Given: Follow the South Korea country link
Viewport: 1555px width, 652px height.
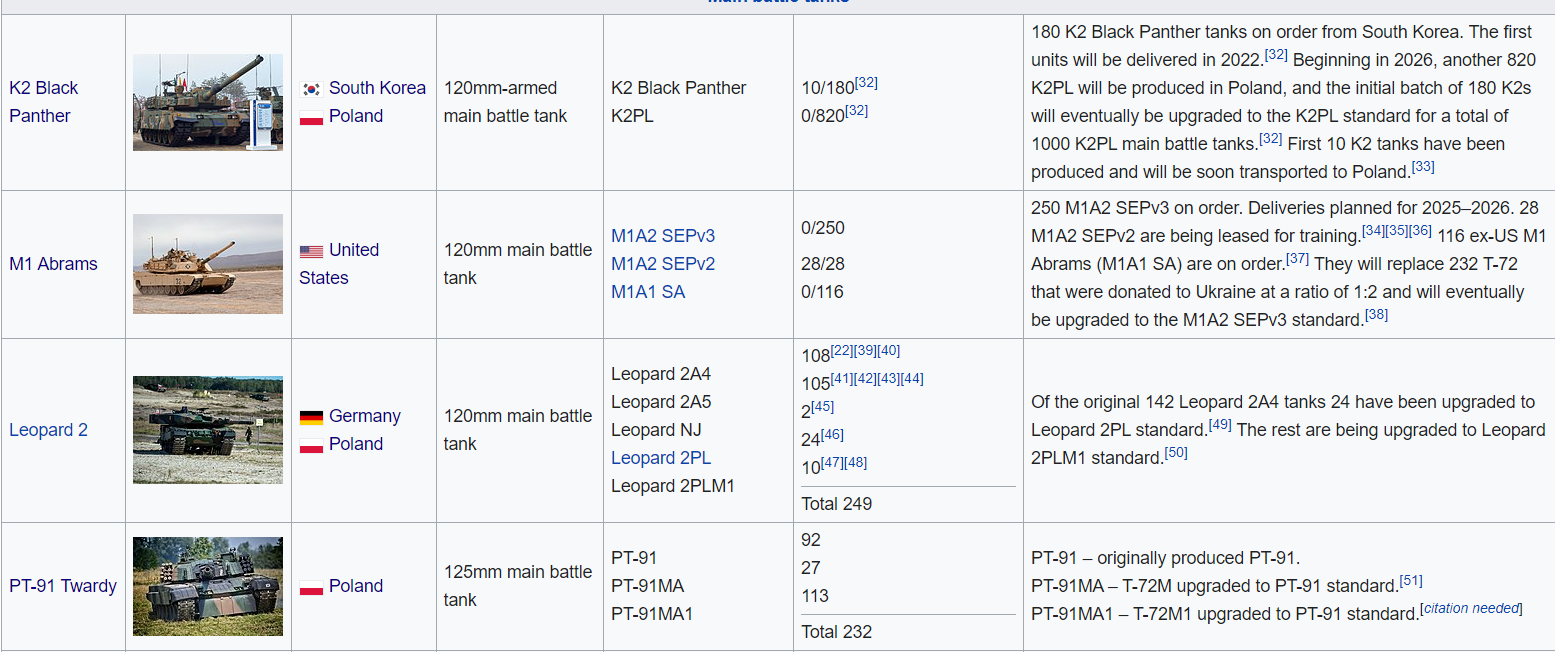Looking at the screenshot, I should point(377,88).
